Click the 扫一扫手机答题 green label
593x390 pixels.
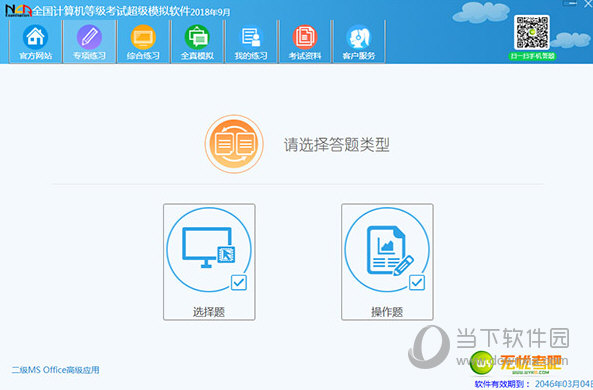pyautogui.click(x=532, y=56)
